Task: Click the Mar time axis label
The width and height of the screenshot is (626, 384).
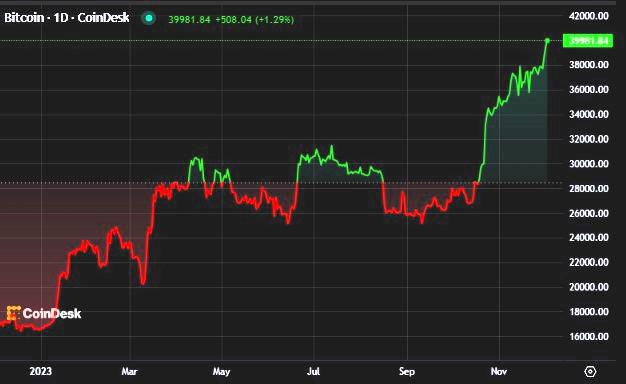Action: [x=129, y=371]
